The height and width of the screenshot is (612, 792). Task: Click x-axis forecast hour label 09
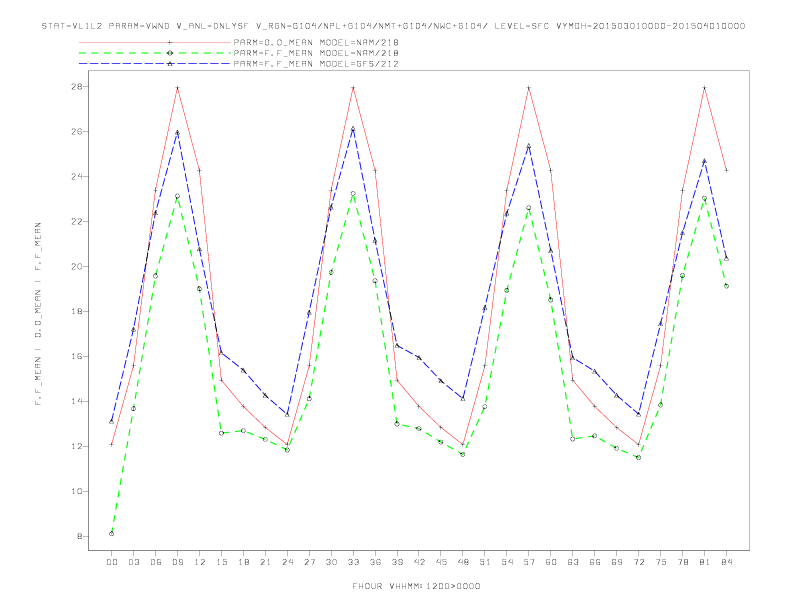177,562
